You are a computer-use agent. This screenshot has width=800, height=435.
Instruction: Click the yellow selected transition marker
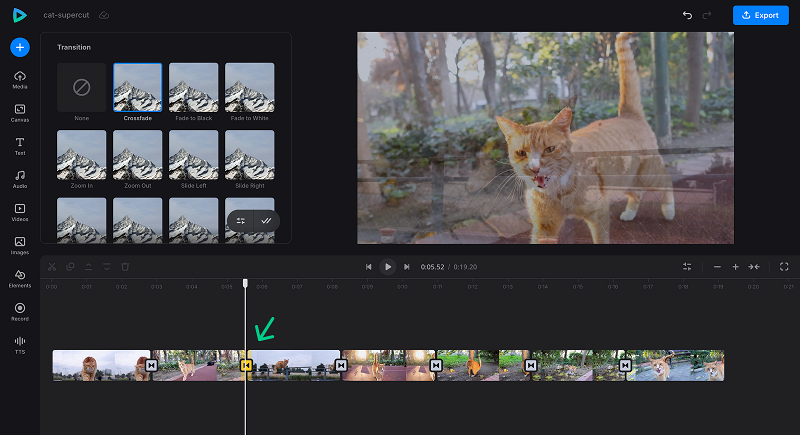(246, 365)
